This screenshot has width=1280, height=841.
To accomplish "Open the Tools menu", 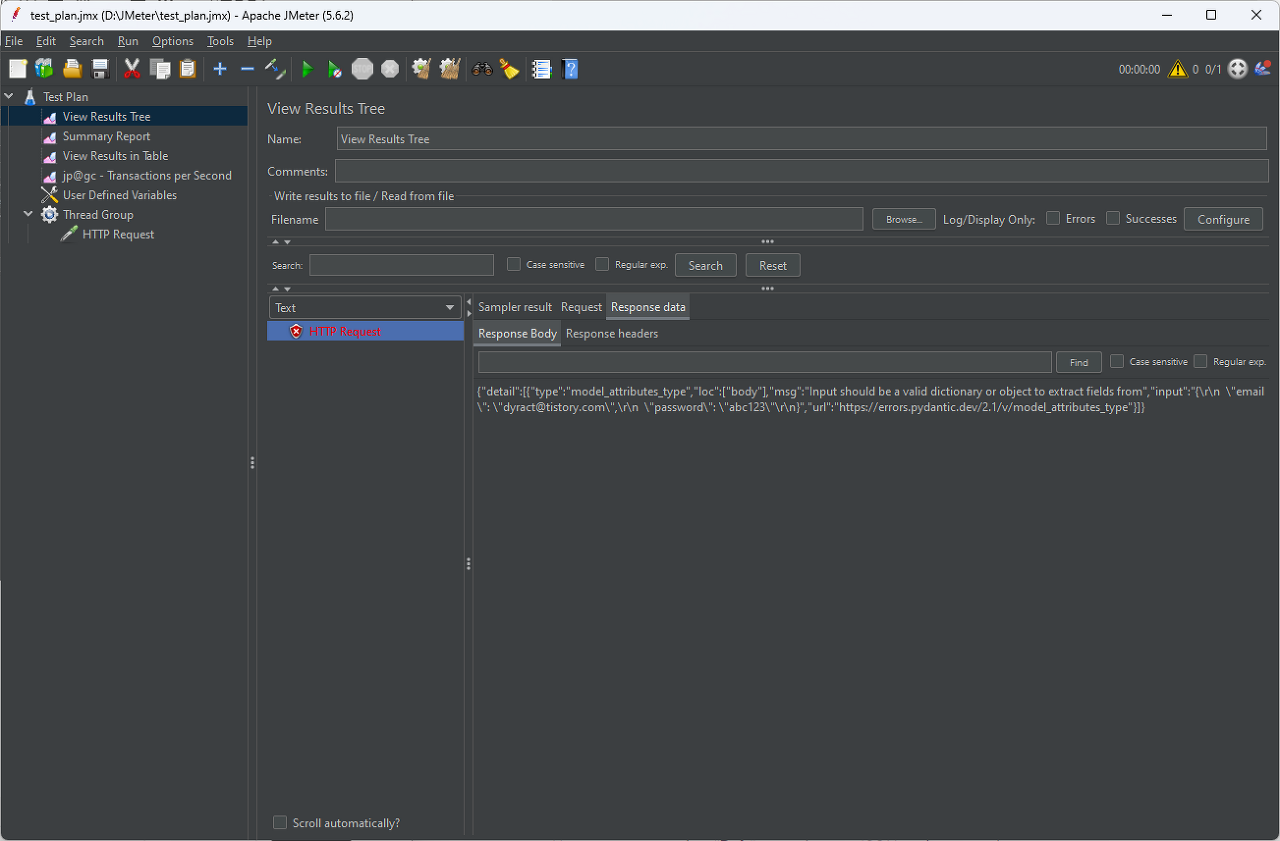I will coord(220,41).
